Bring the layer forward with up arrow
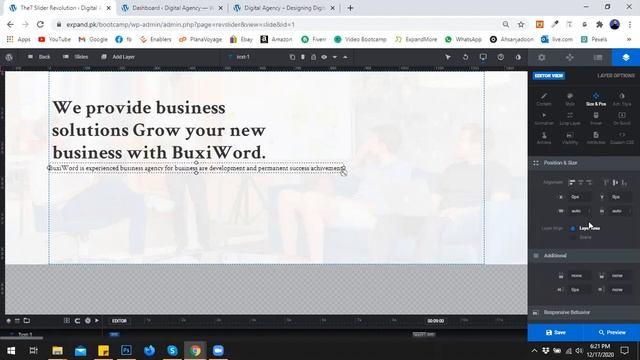Screen dimensions: 640x360 345,57
